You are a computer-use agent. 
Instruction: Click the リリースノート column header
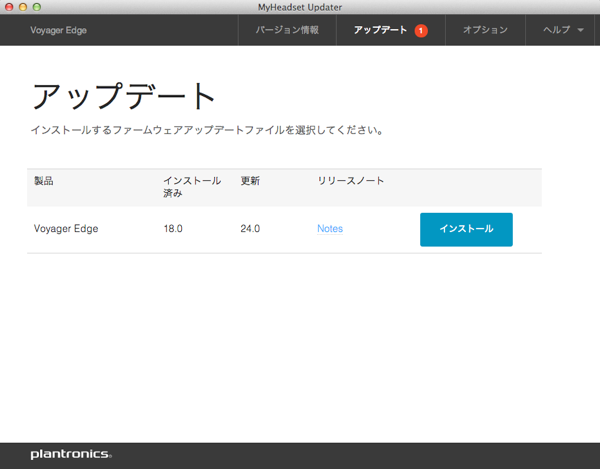coord(351,181)
